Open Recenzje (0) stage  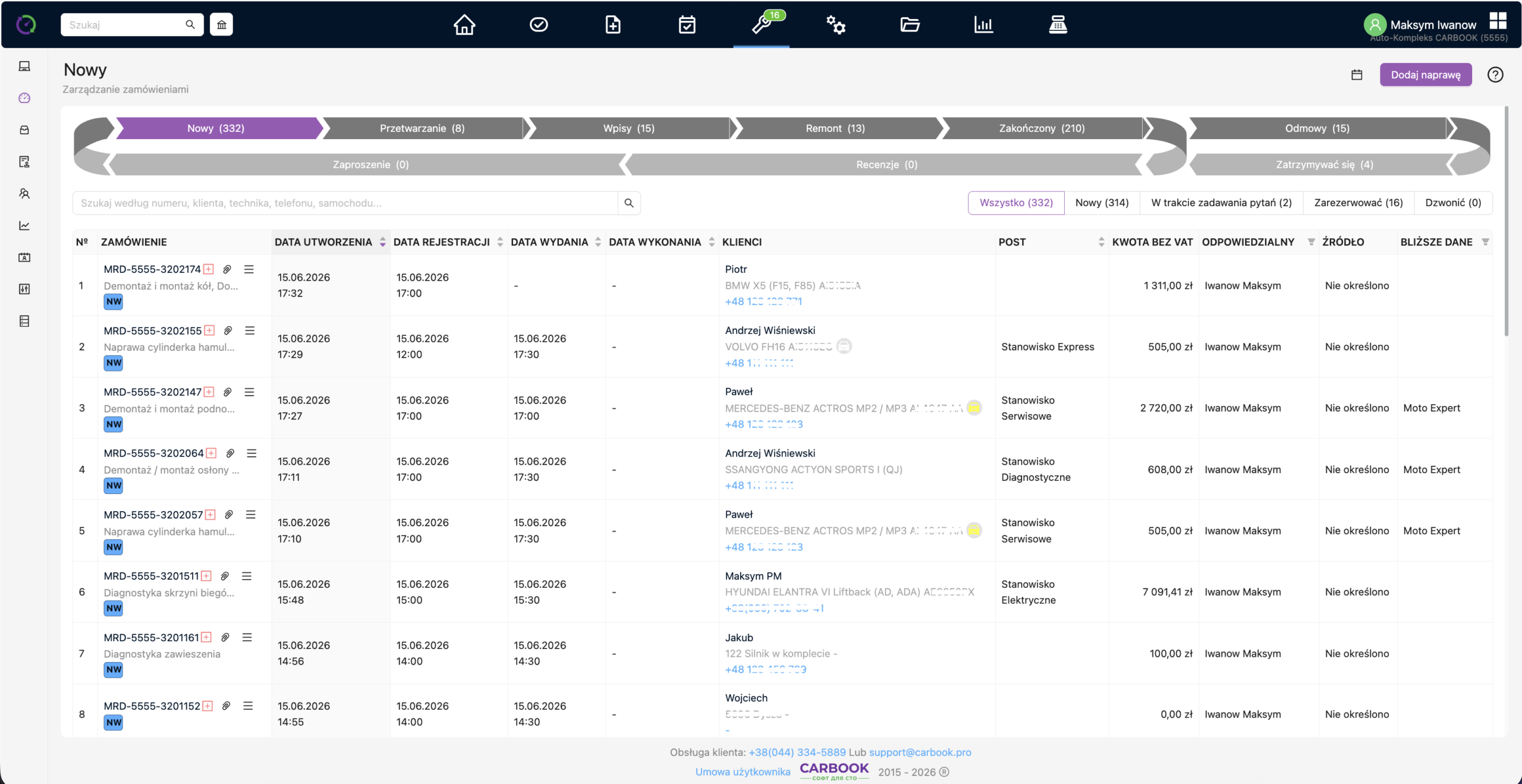tap(886, 165)
